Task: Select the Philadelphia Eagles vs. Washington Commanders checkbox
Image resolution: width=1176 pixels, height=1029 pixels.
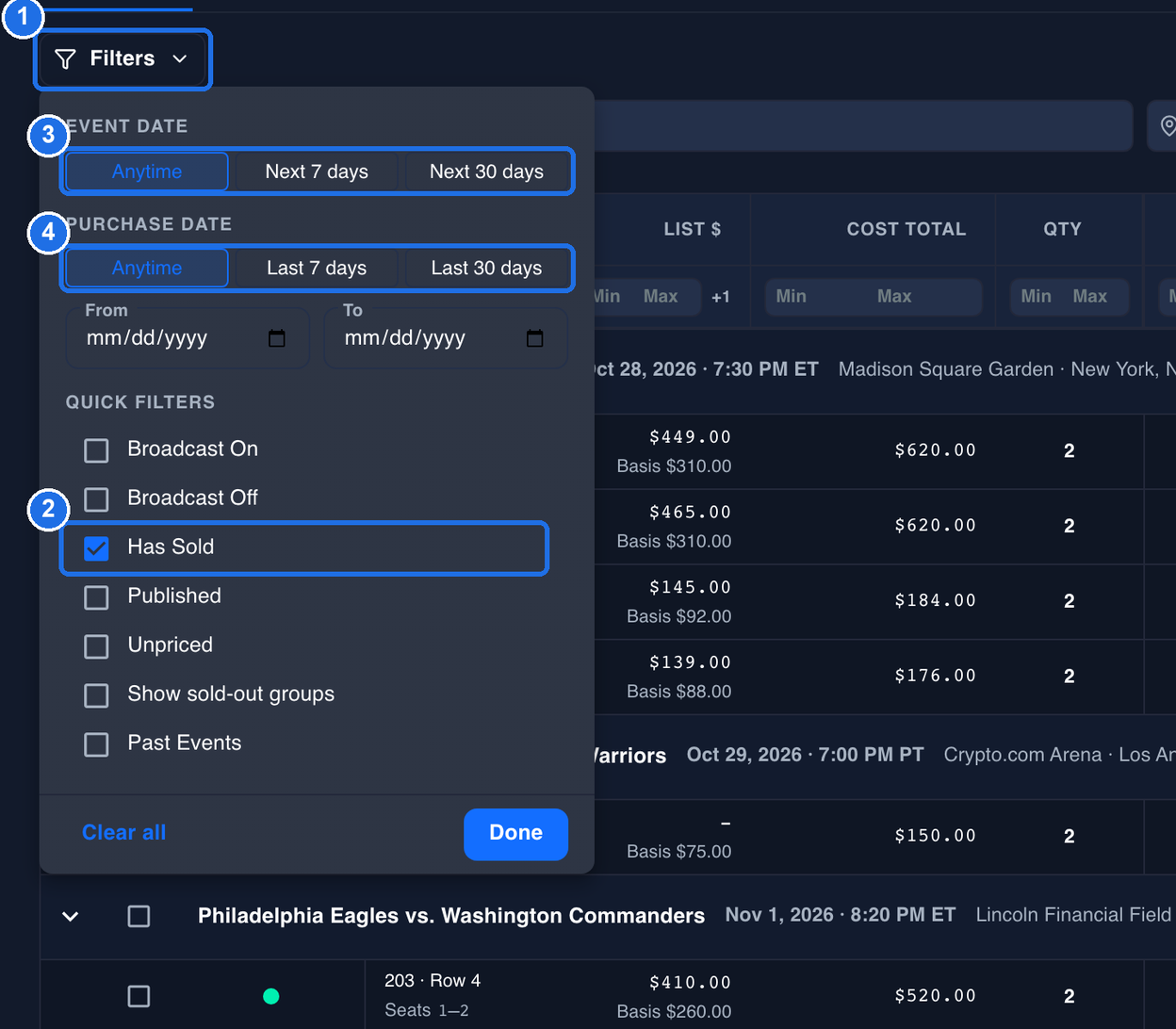Action: click(x=139, y=916)
